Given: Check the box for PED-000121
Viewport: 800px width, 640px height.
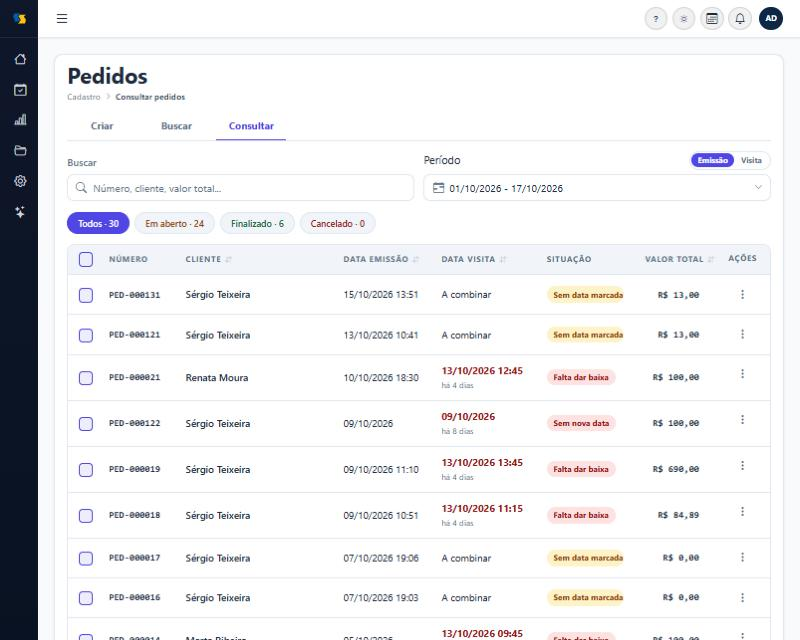Looking at the screenshot, I should (x=86, y=335).
